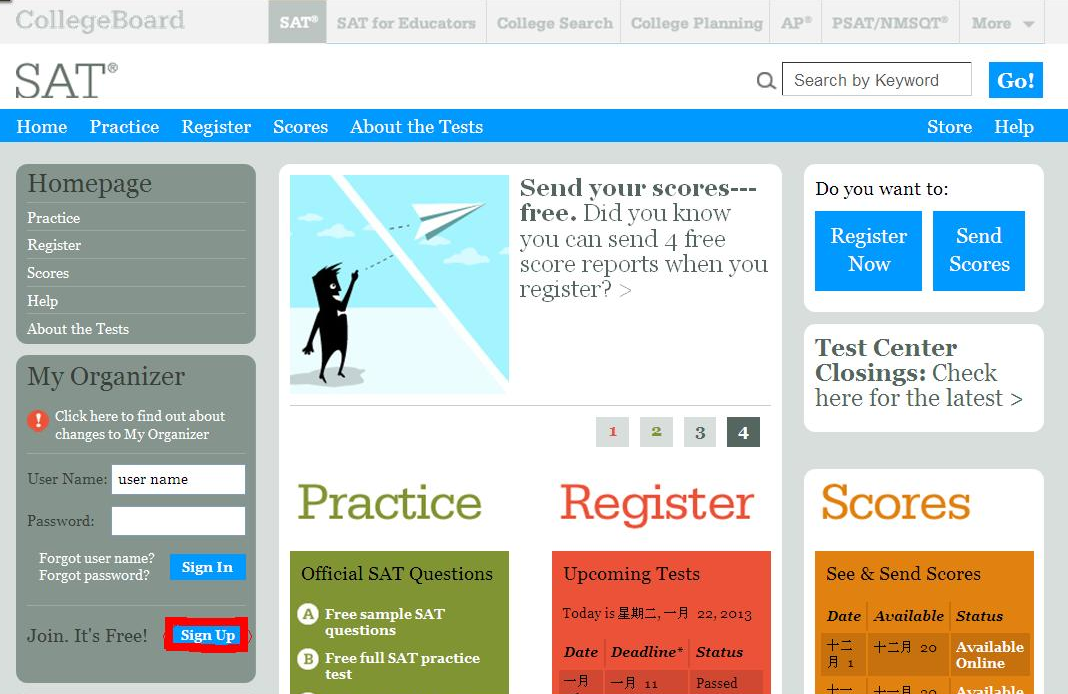Screen dimensions: 1068x694
Task: Click the Sign In button
Action: (208, 567)
